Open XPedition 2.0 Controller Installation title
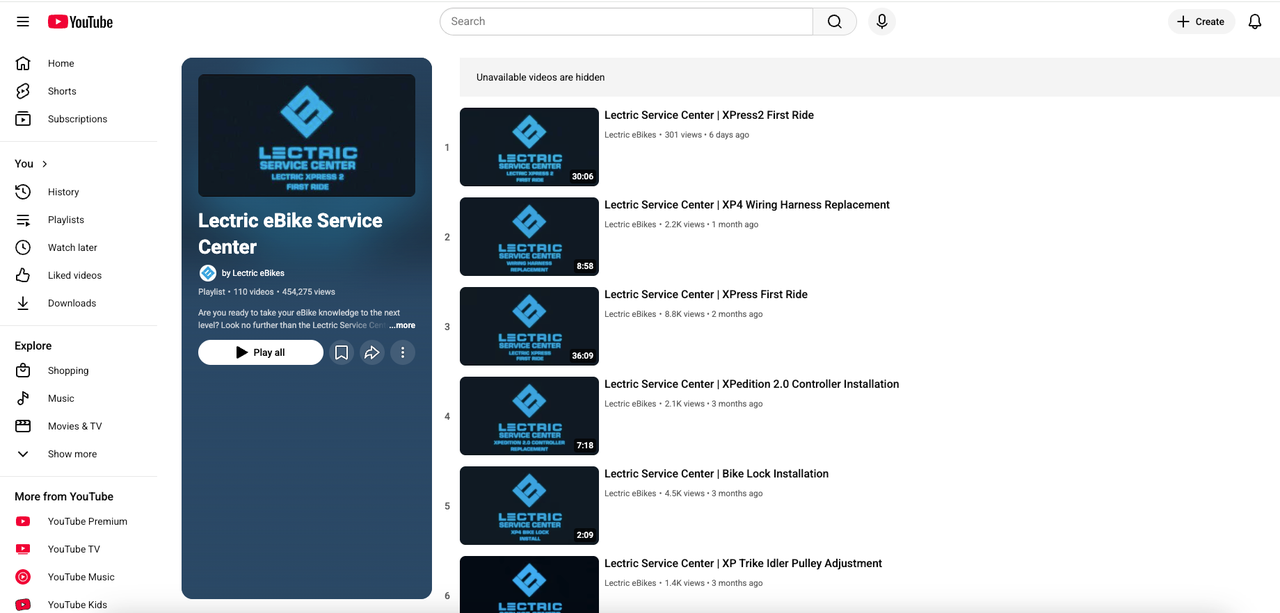 (x=752, y=384)
